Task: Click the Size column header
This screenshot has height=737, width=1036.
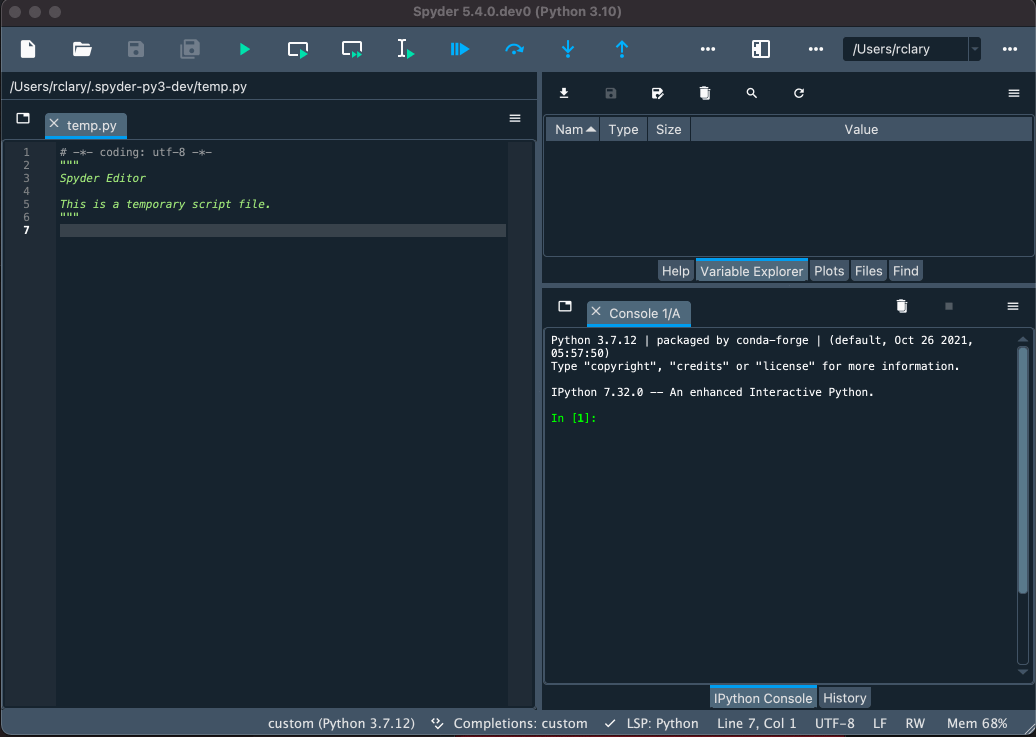Action: tap(668, 130)
